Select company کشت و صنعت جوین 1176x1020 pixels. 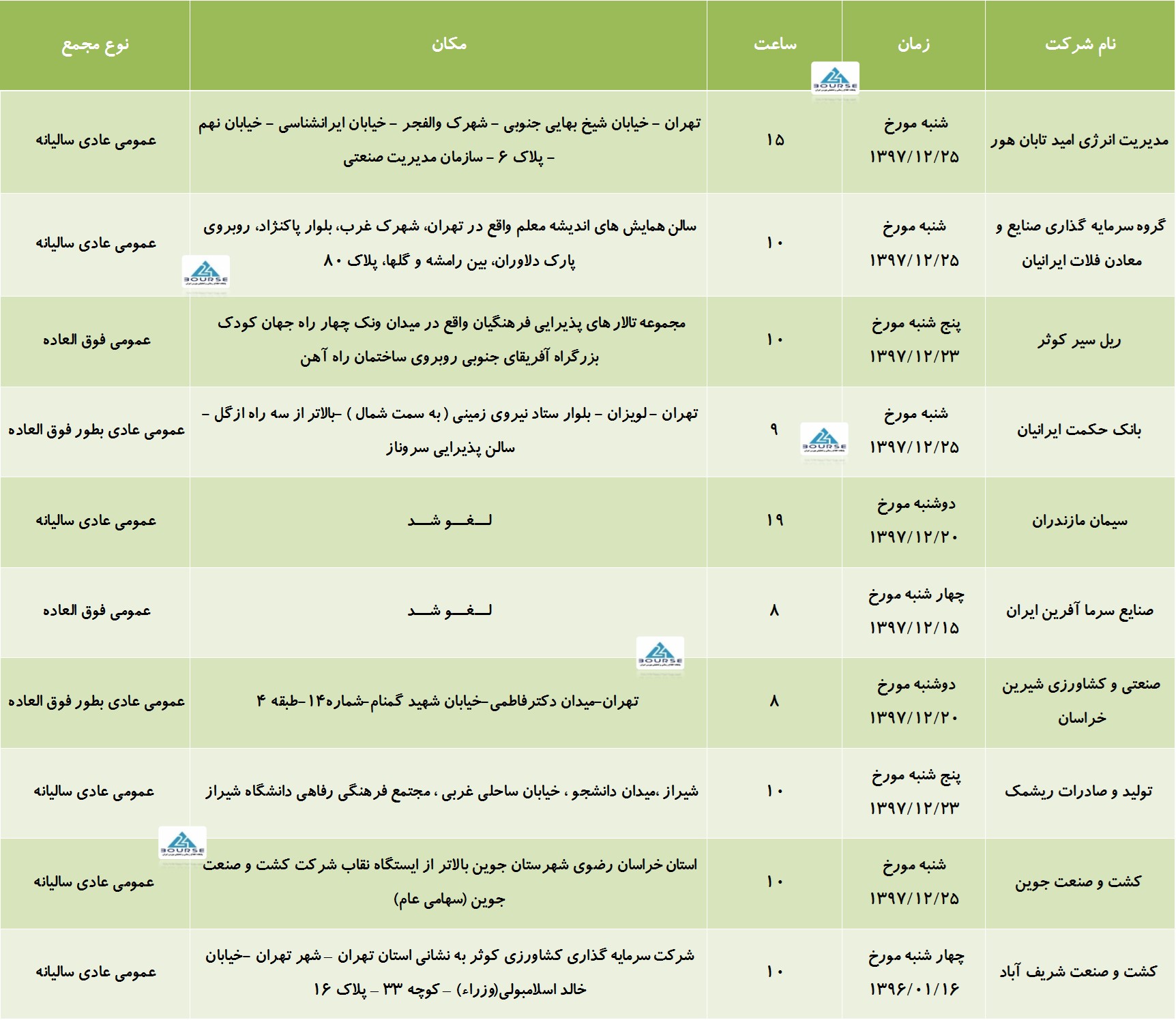coord(1080,882)
